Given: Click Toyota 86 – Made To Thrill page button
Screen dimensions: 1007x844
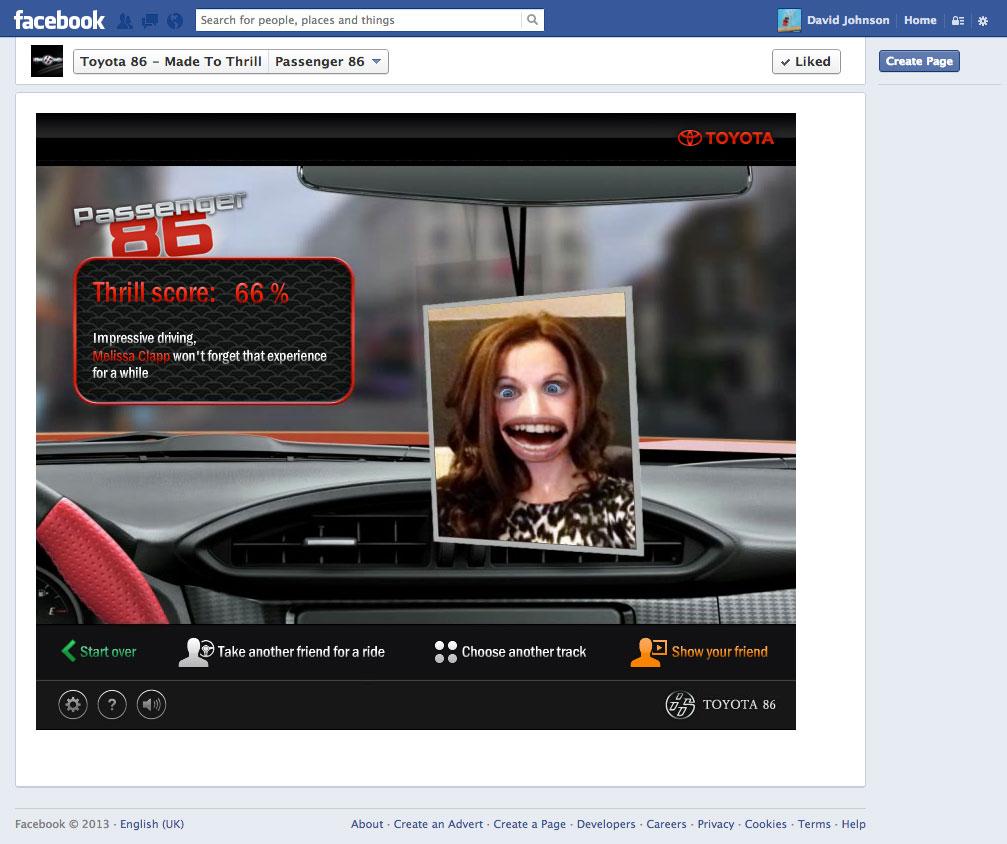Looking at the screenshot, I should pyautogui.click(x=171, y=62).
